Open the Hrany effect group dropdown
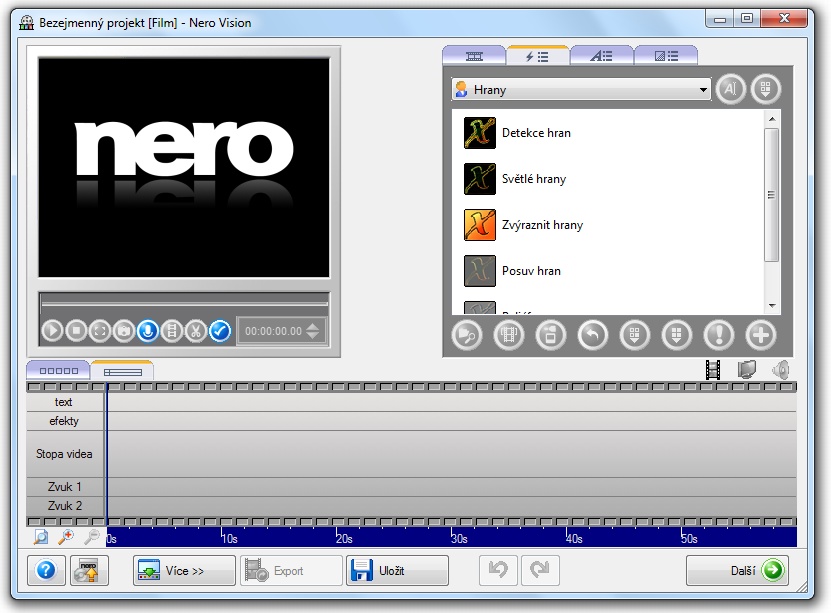Screen dimensions: 831x613 (581, 90)
